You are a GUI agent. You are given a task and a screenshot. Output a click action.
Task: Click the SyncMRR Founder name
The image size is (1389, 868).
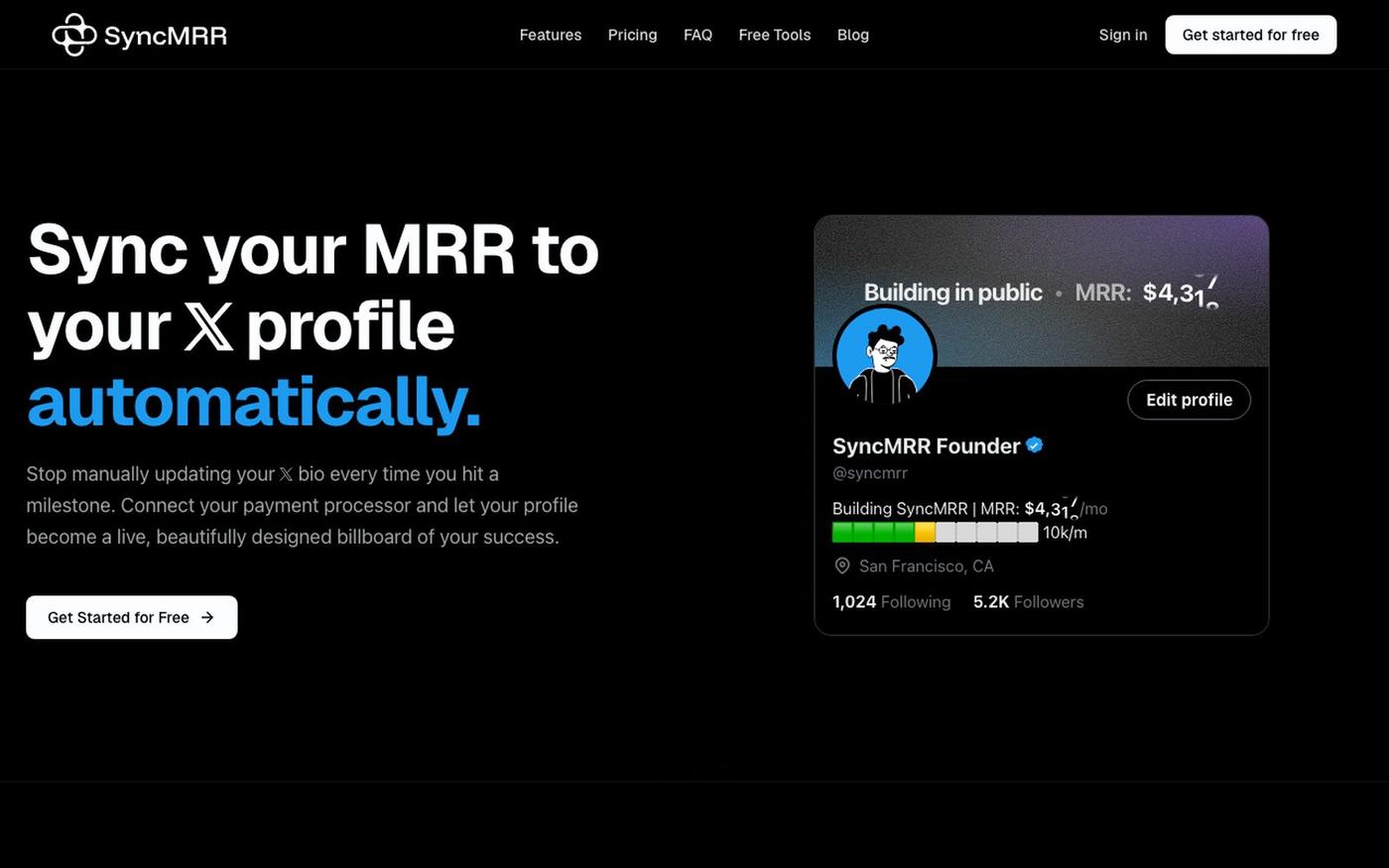pos(927,445)
